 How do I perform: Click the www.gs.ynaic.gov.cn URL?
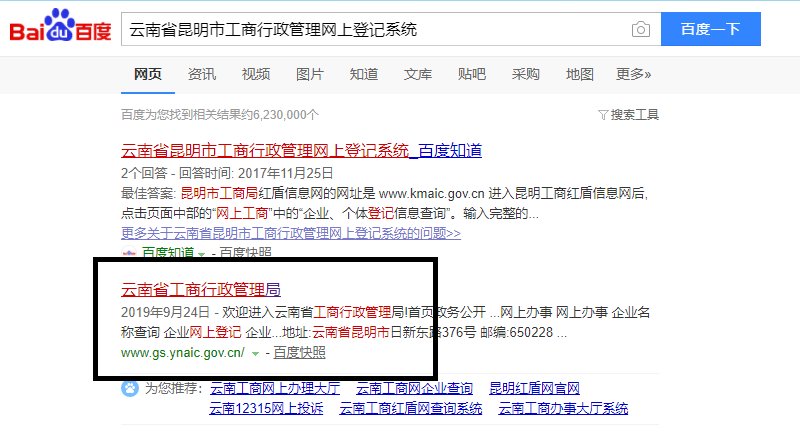click(183, 353)
